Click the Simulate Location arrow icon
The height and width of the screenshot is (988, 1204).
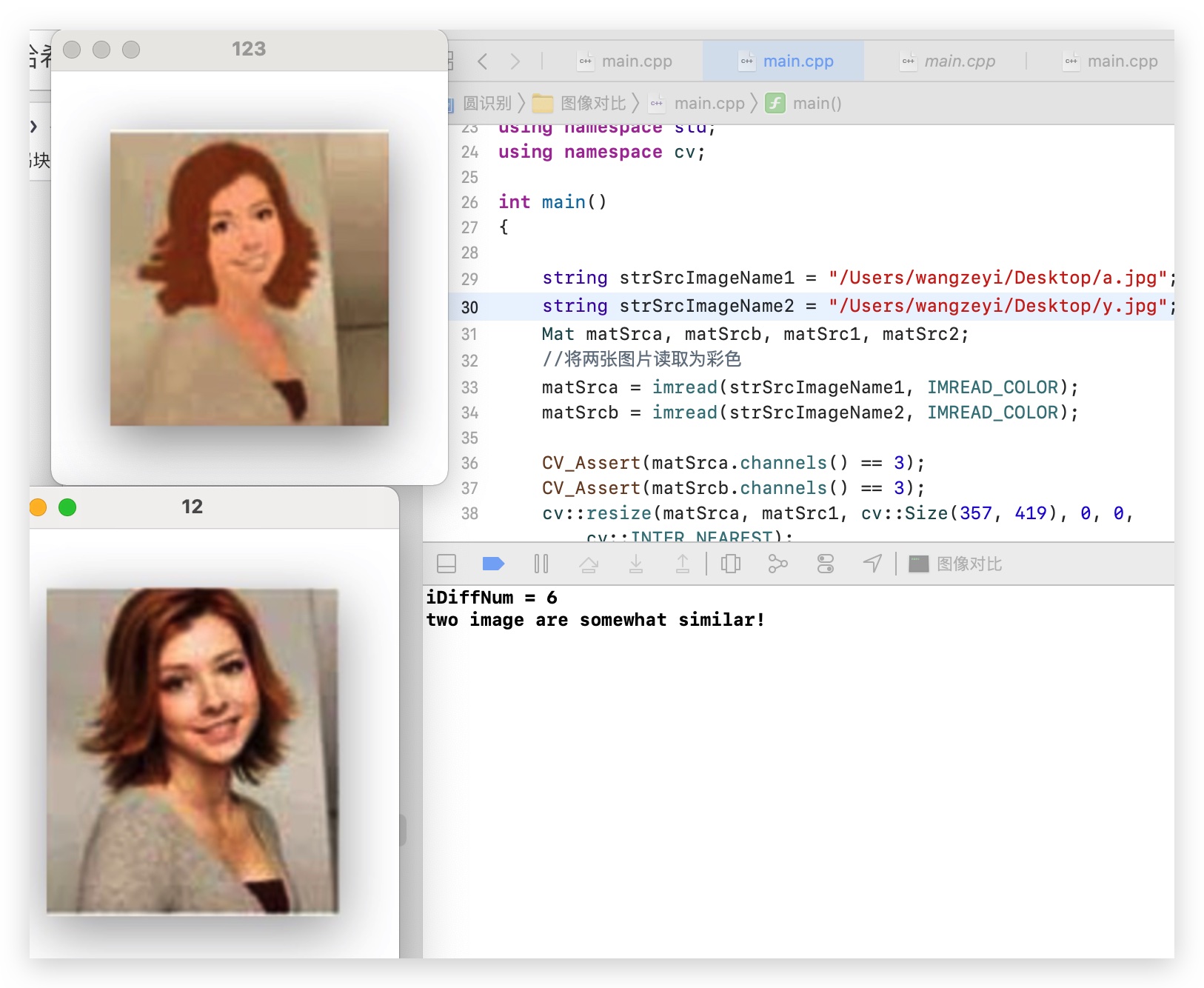[872, 564]
